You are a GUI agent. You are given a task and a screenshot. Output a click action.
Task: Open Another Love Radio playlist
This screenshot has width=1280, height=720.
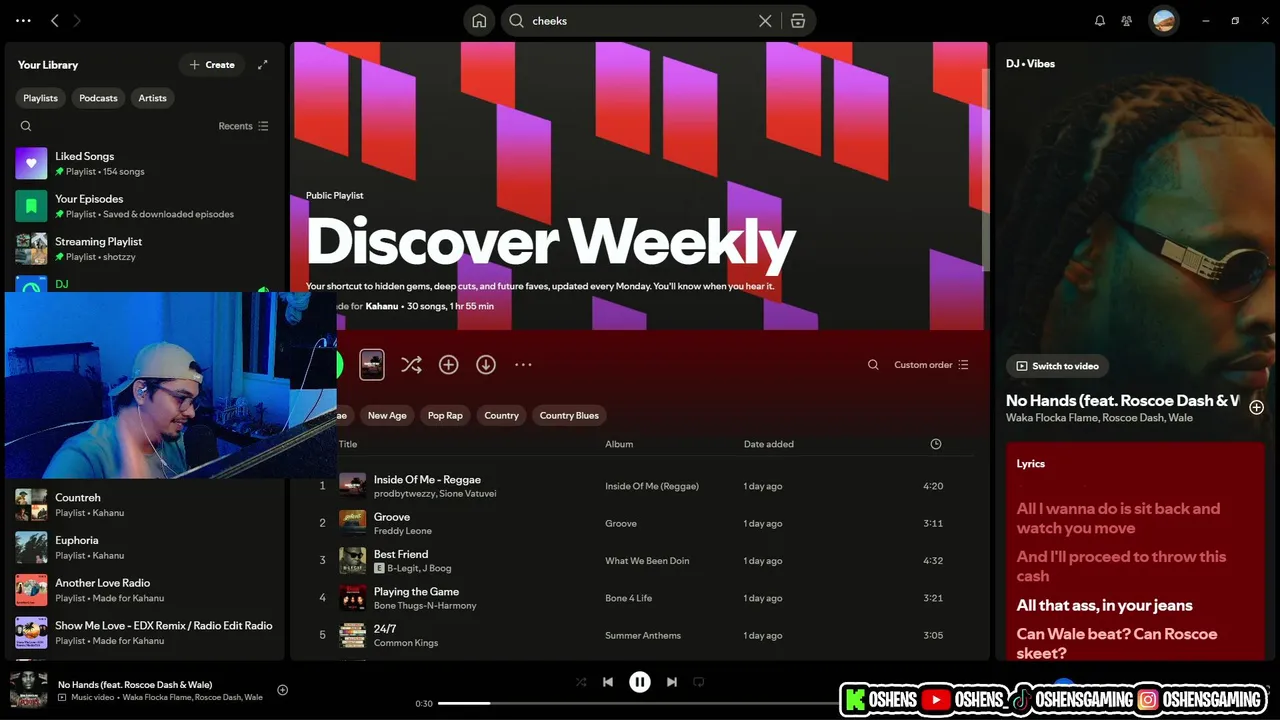[145, 590]
